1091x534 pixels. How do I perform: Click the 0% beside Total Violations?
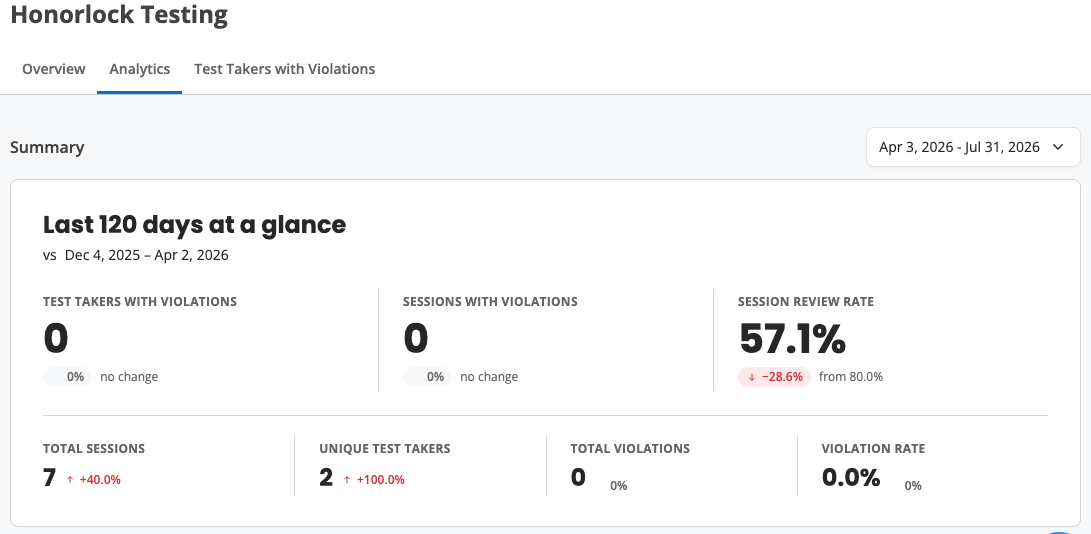pyautogui.click(x=619, y=485)
